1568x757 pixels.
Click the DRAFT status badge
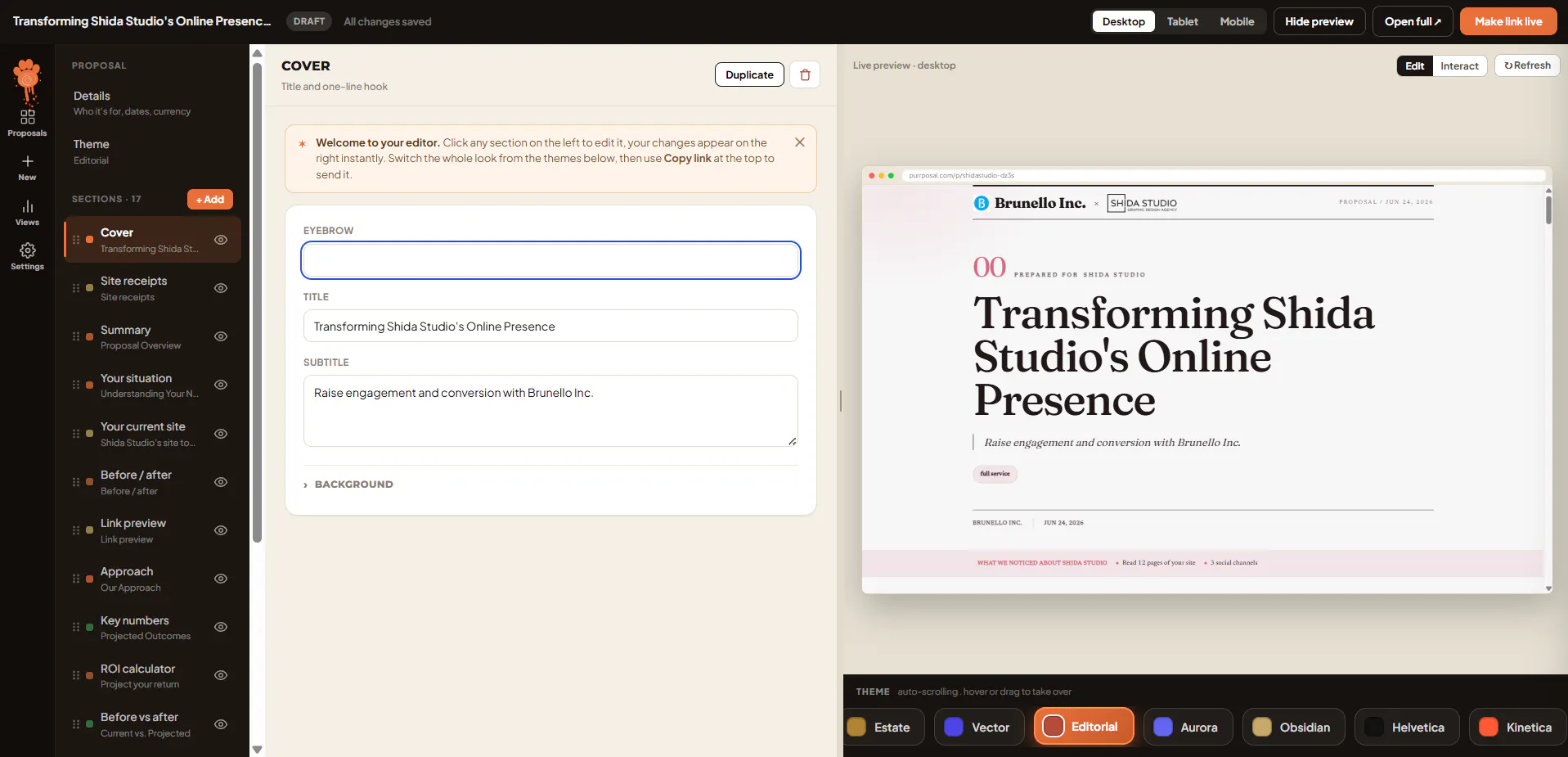tap(309, 21)
